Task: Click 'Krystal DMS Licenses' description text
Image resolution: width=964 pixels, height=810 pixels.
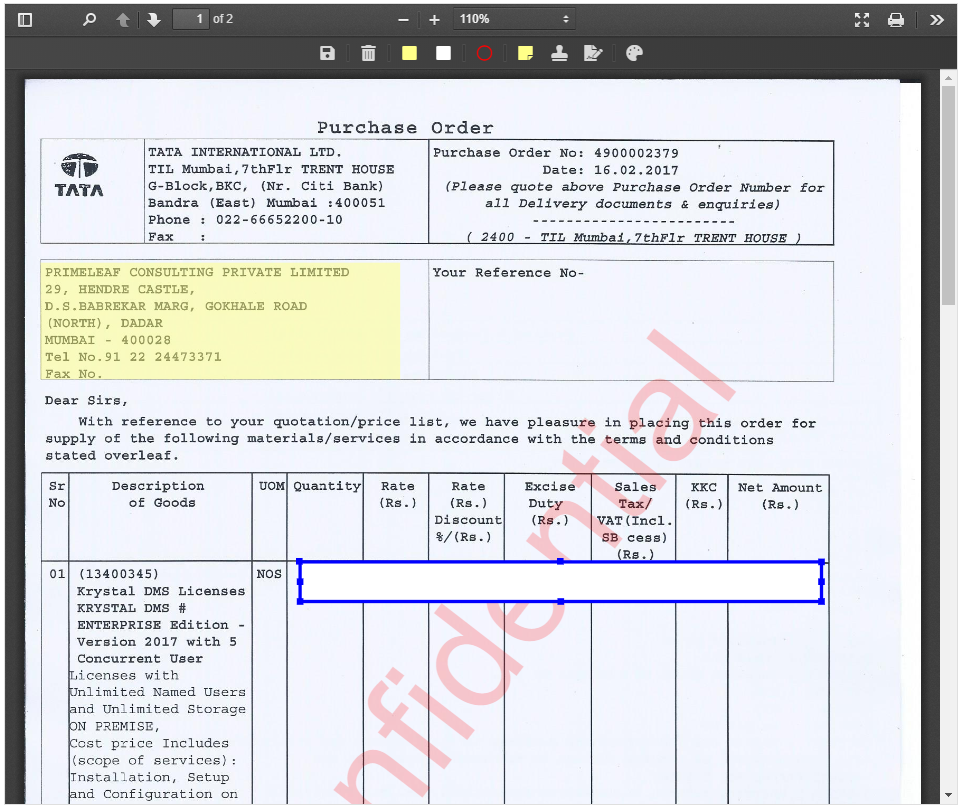Action: coord(161,591)
